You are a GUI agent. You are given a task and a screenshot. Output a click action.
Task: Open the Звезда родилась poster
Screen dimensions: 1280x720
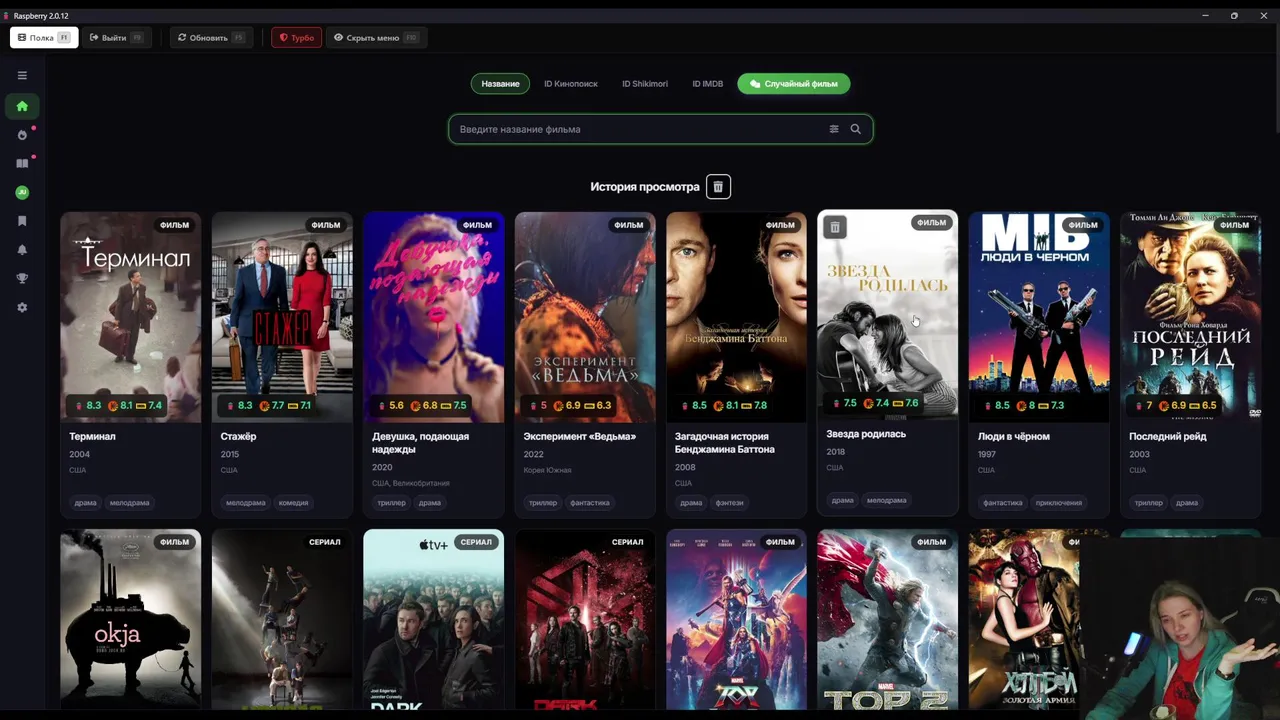click(x=888, y=315)
